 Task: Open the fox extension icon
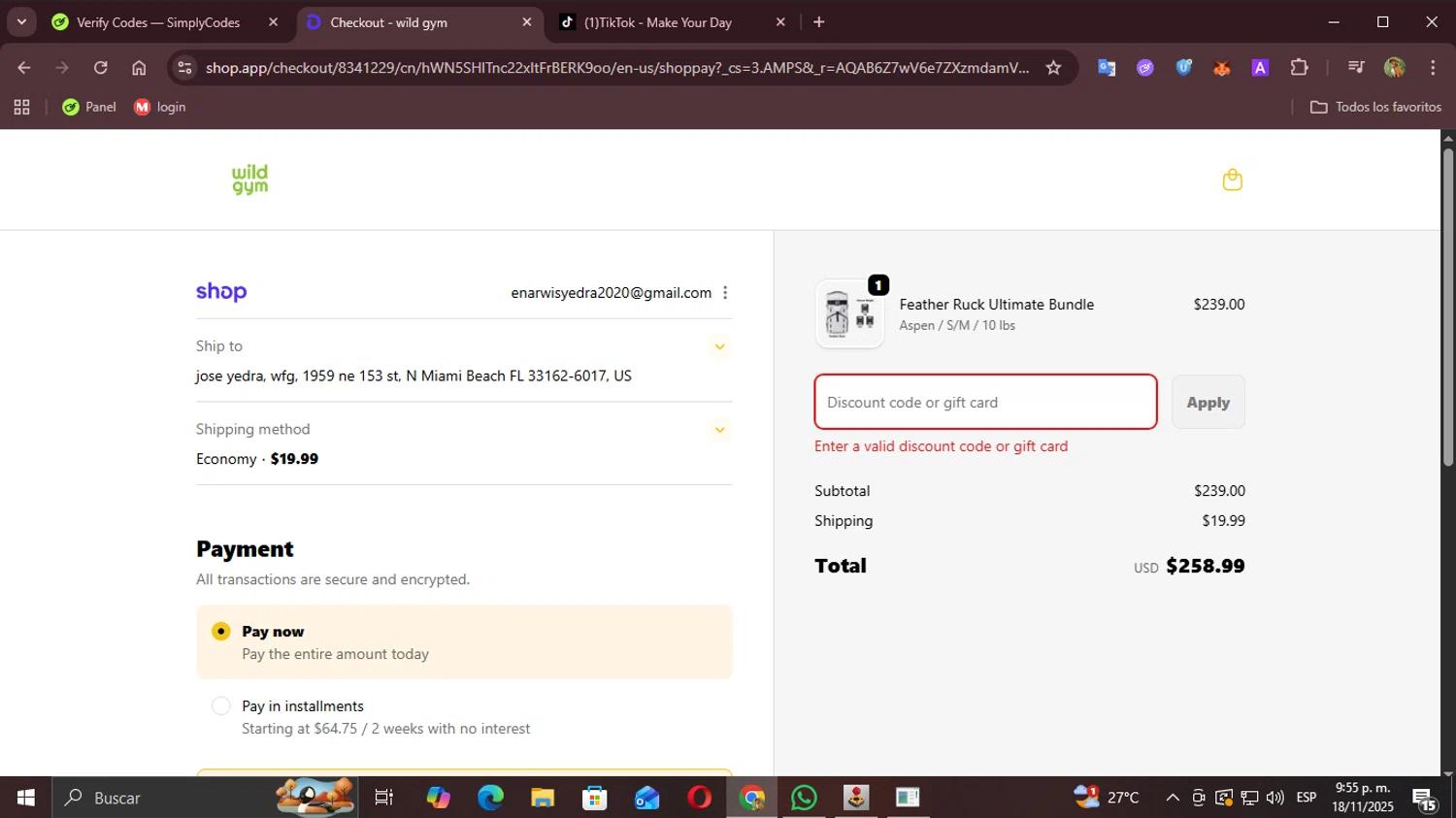coord(1222,67)
